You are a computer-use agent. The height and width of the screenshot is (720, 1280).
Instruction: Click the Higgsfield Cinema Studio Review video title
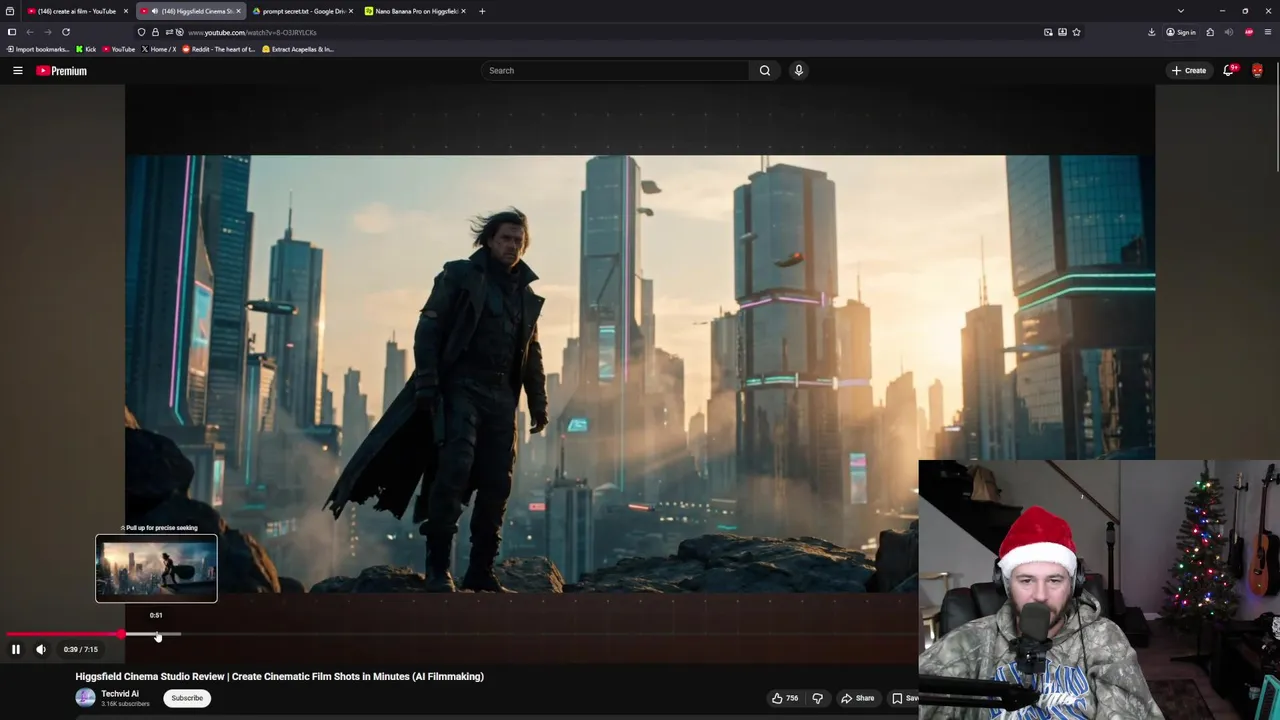(x=280, y=677)
